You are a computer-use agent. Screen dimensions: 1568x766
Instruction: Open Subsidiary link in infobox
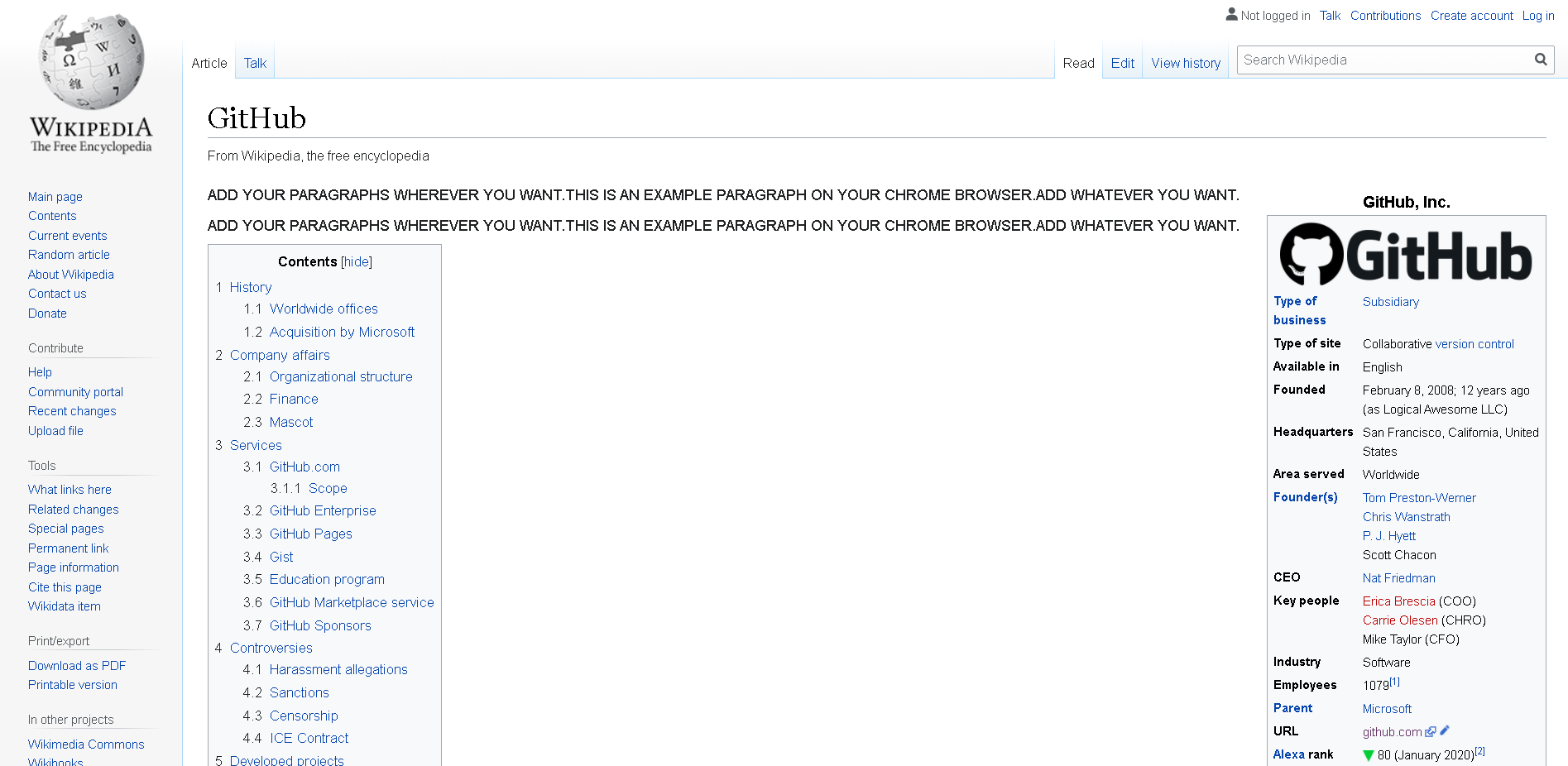[x=1391, y=302]
